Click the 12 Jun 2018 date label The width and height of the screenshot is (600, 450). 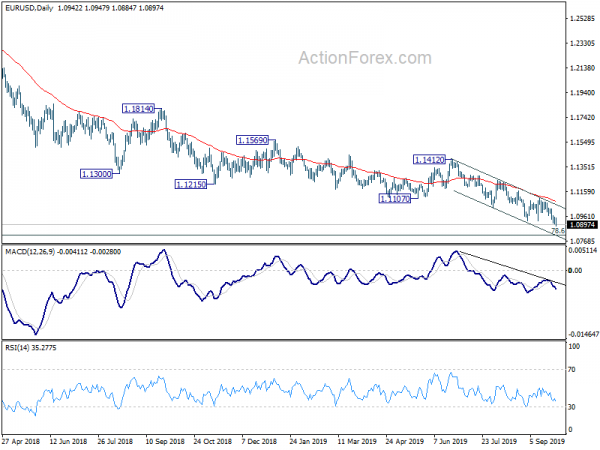pos(68,441)
